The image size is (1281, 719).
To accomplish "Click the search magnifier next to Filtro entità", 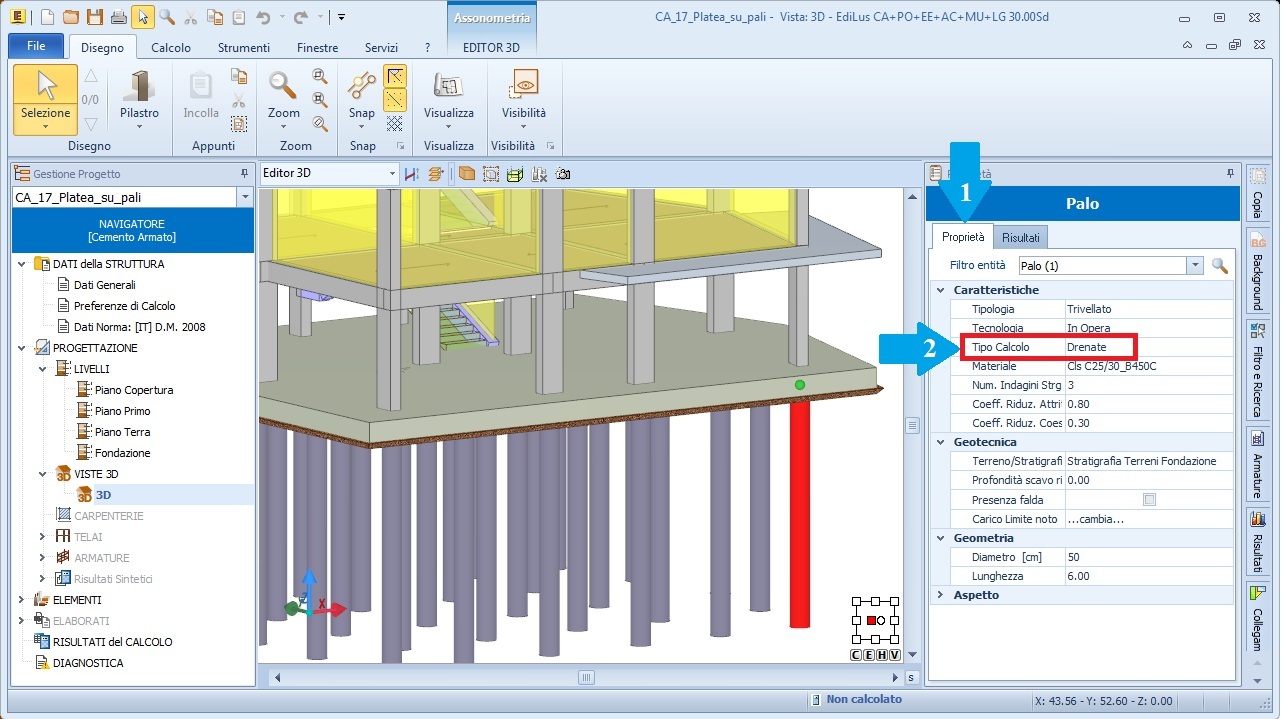I will point(1220,265).
